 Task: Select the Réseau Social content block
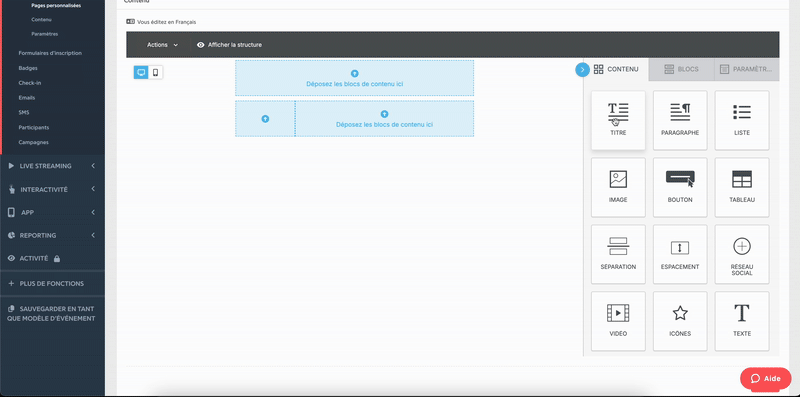tap(742, 254)
